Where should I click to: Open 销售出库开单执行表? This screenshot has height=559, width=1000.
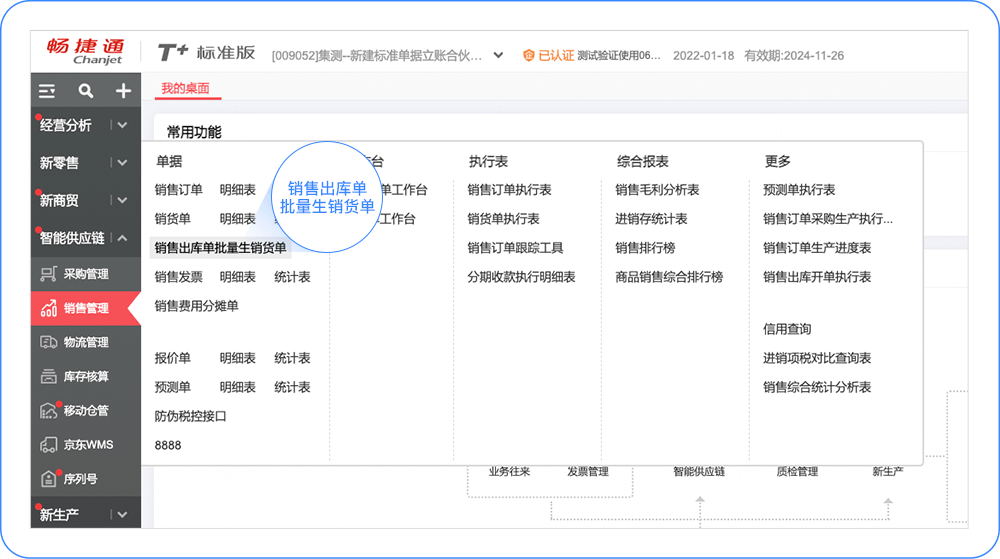click(x=817, y=277)
